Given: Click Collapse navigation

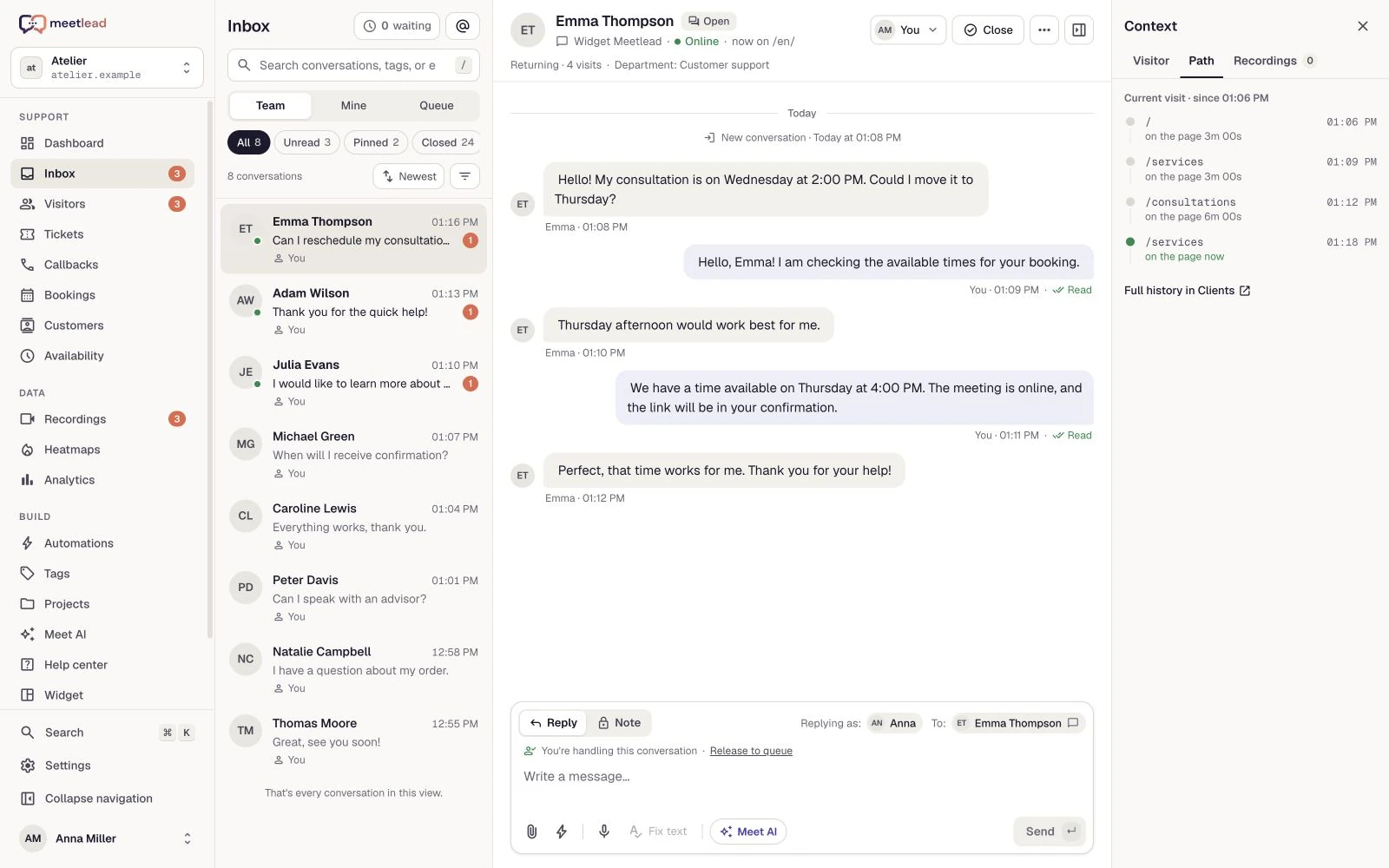Looking at the screenshot, I should click(102, 799).
